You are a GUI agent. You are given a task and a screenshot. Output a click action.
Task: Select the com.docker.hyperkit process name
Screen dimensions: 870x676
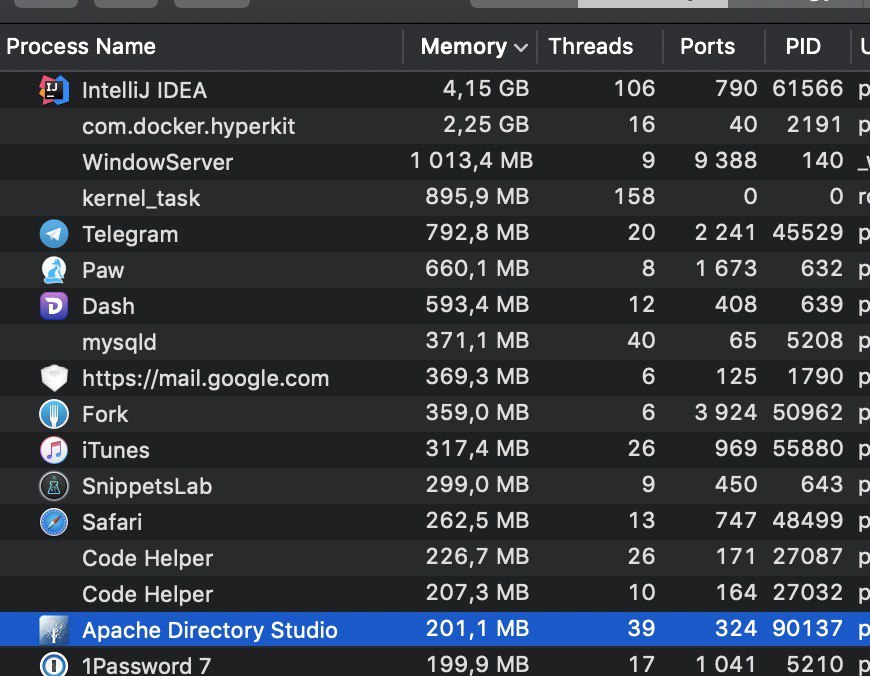(189, 127)
